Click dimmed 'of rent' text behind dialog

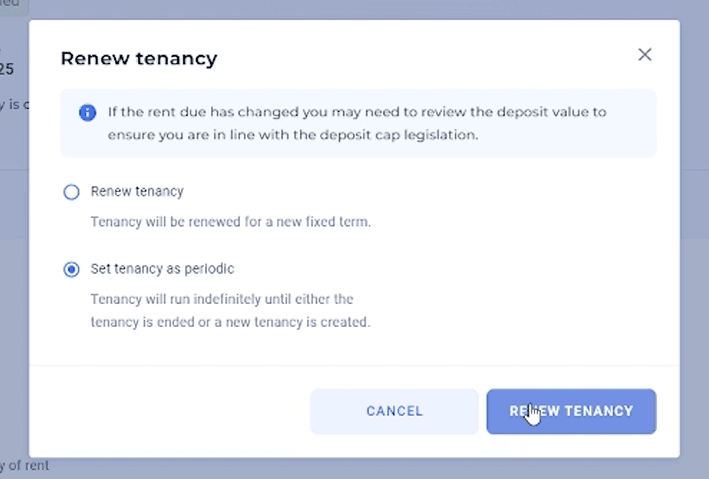click(x=24, y=465)
